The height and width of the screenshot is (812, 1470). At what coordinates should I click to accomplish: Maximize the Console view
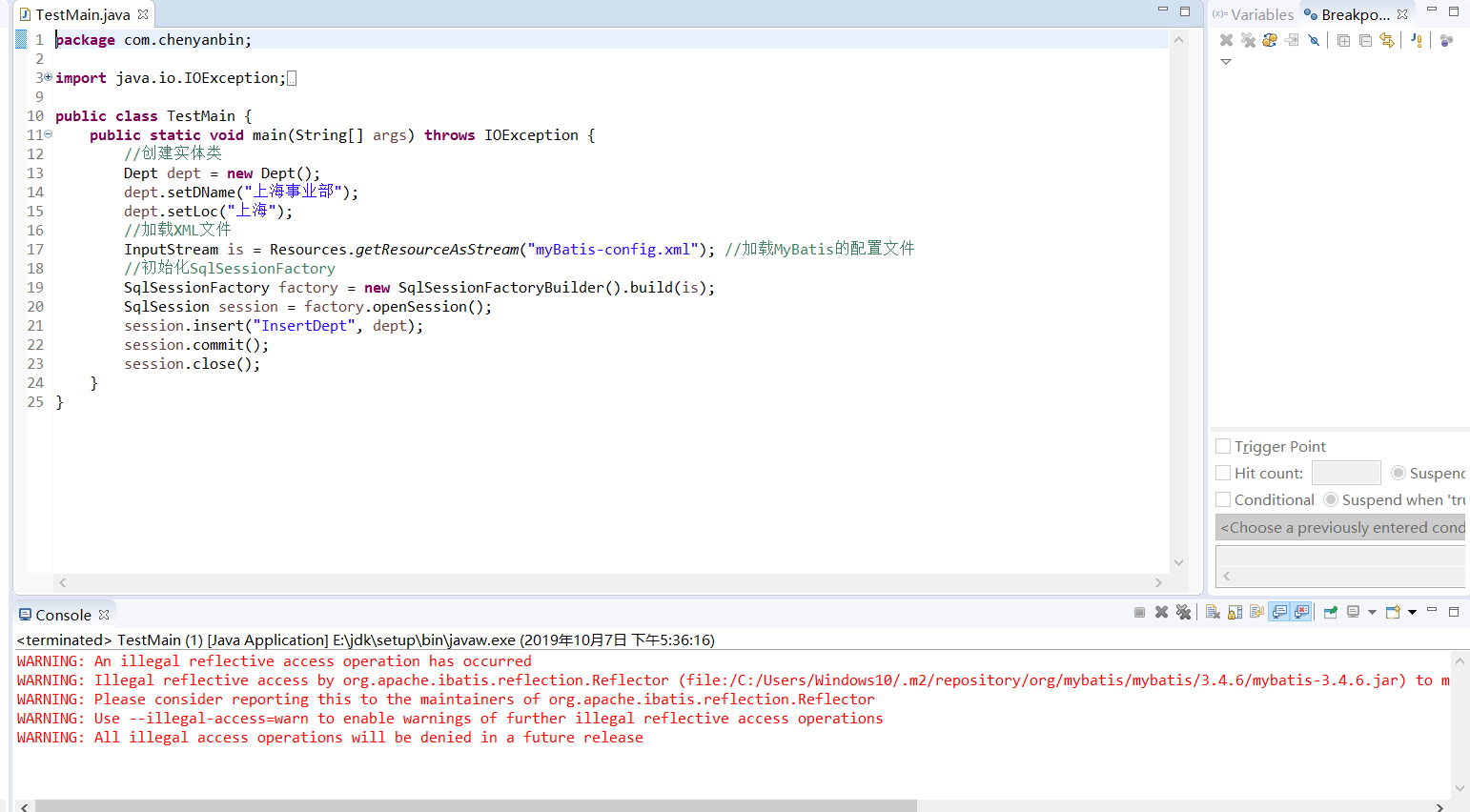(x=1454, y=612)
